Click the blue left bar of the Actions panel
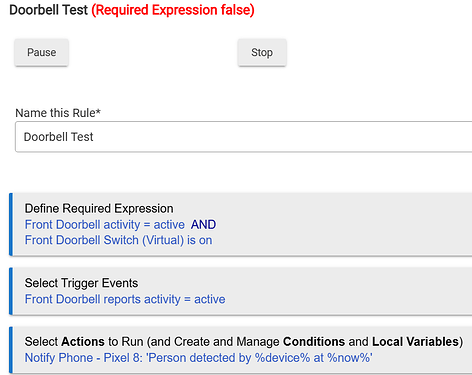The image size is (472, 375). coord(11,350)
